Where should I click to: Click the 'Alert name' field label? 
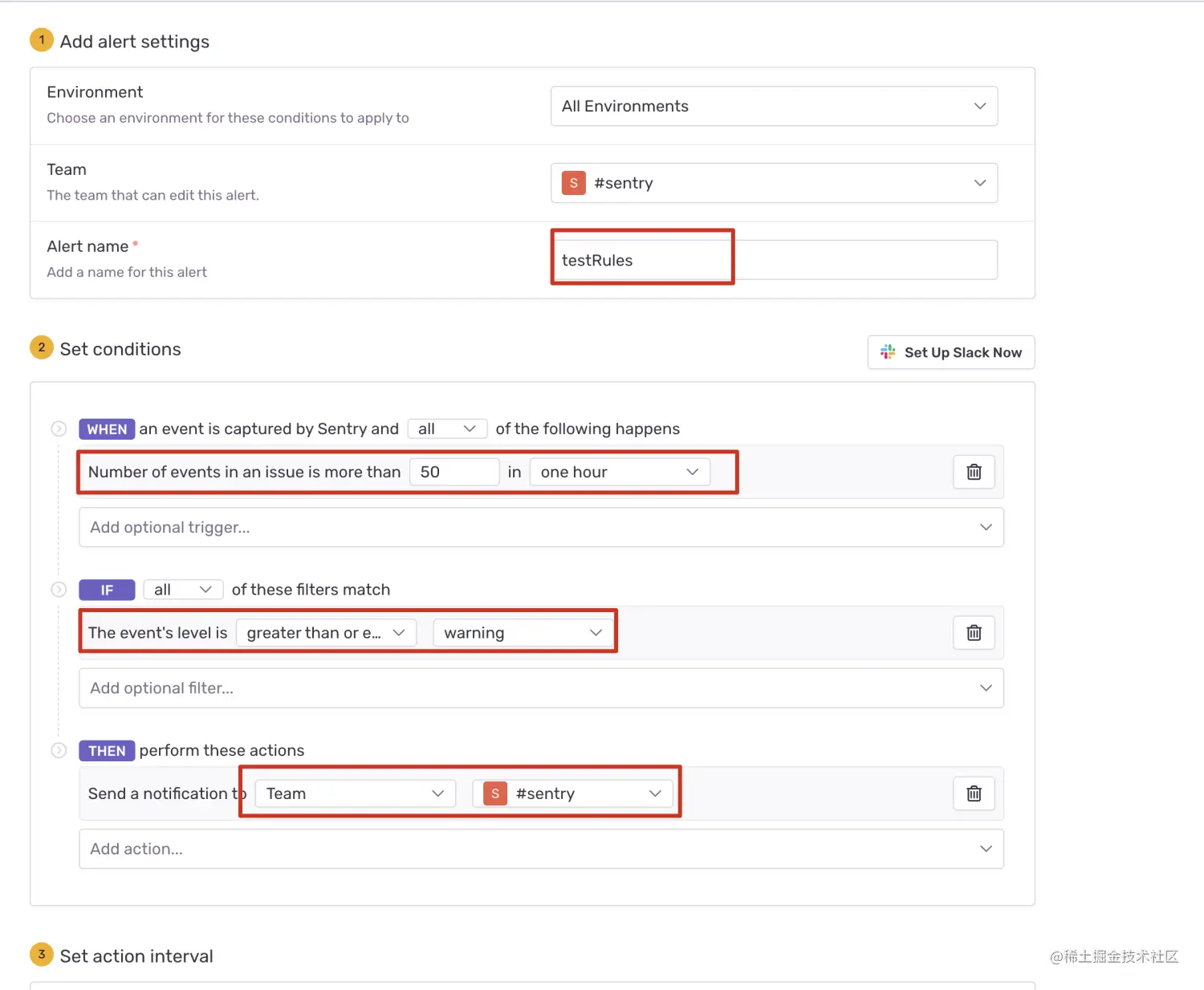(x=87, y=246)
